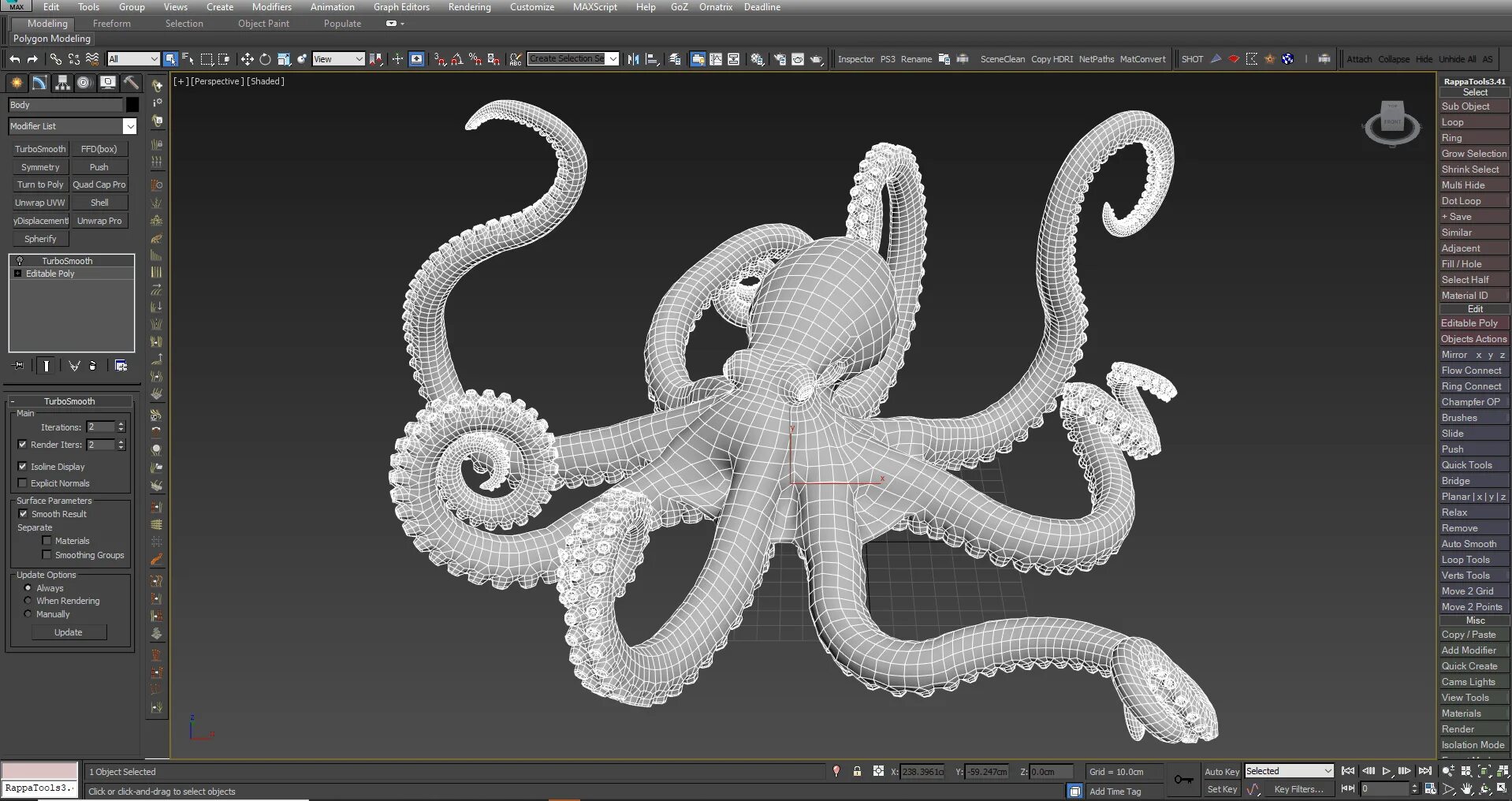Open the Modifier List dropdown
The image size is (1512, 801).
pyautogui.click(x=129, y=126)
